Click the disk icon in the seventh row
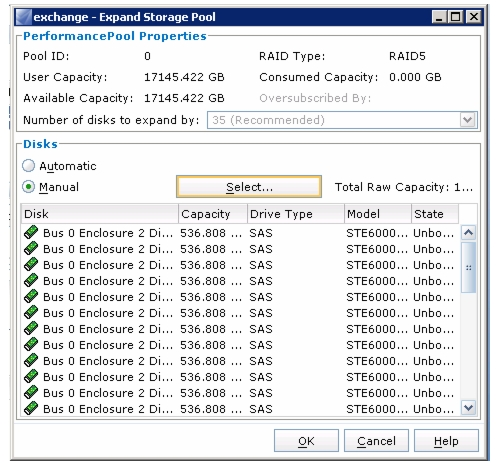Screen dimensions: 499x463 click(x=31, y=328)
